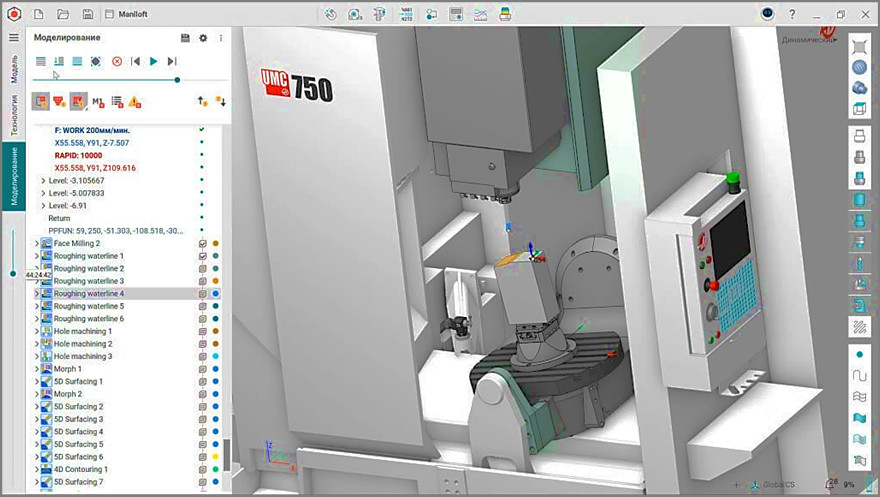Toggle the red funnel stop filter
The height and width of the screenshot is (497, 880).
pyautogui.click(x=59, y=102)
